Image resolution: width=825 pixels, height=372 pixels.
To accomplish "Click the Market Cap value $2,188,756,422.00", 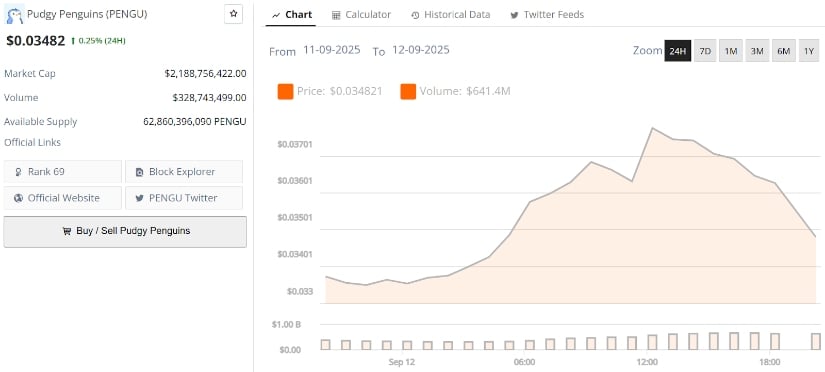I will pos(205,74).
